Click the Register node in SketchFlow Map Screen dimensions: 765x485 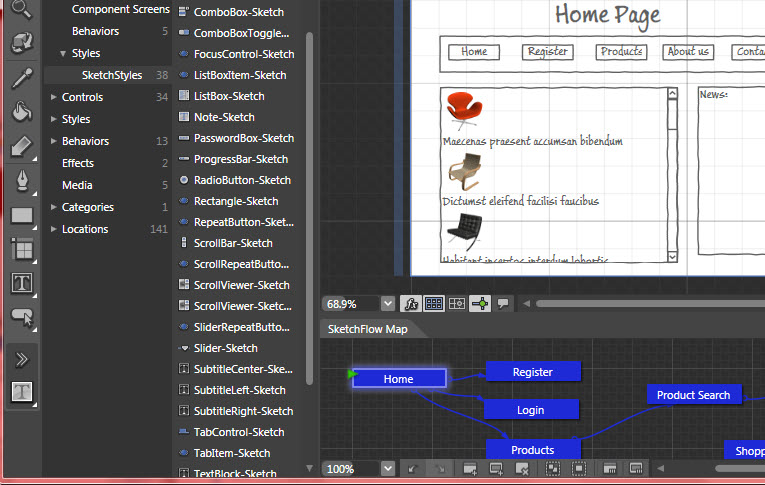click(532, 372)
